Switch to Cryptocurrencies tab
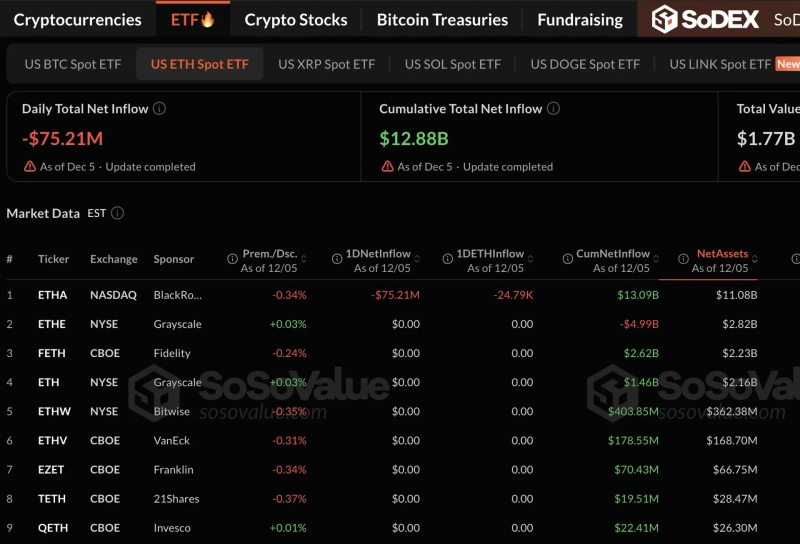 pos(77,19)
